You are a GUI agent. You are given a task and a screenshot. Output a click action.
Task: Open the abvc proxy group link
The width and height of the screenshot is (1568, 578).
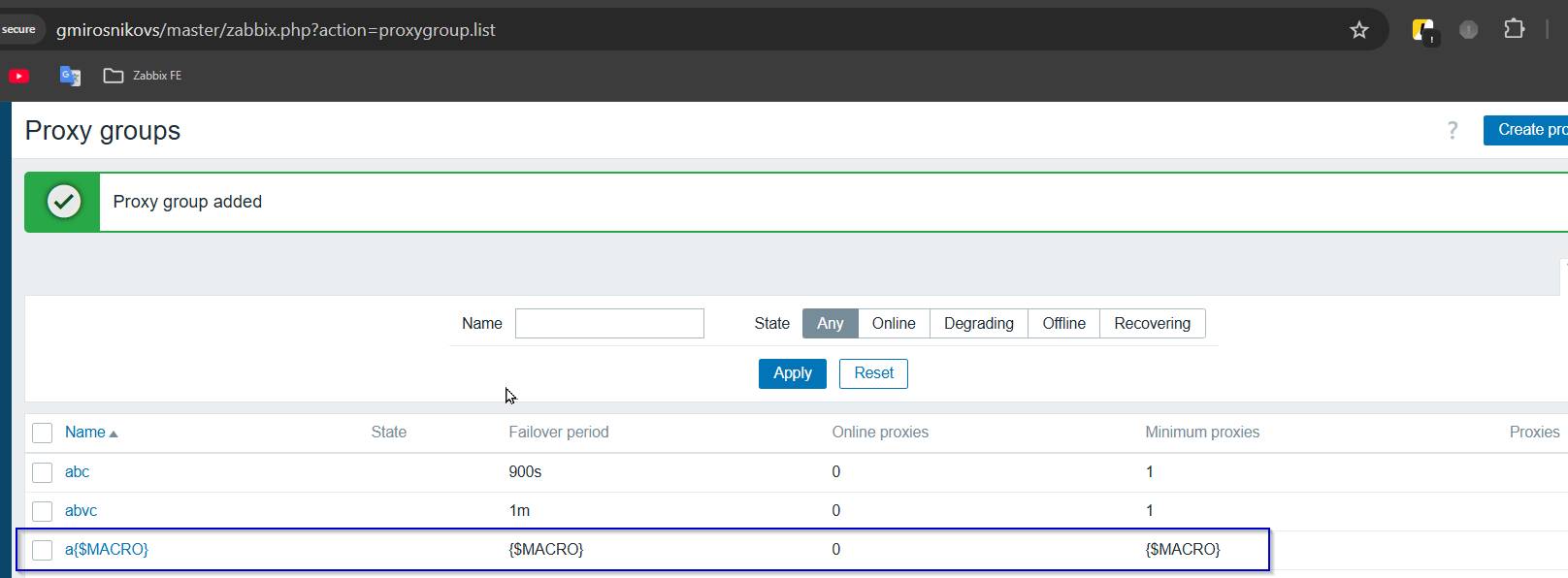coord(81,511)
